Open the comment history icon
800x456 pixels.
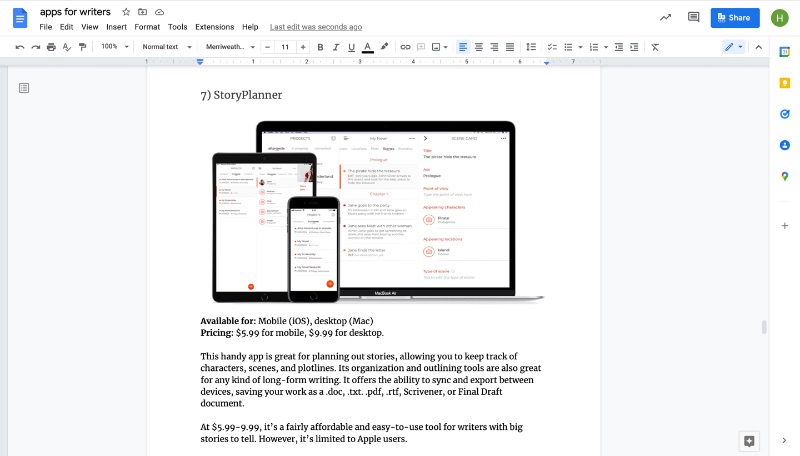[x=694, y=17]
